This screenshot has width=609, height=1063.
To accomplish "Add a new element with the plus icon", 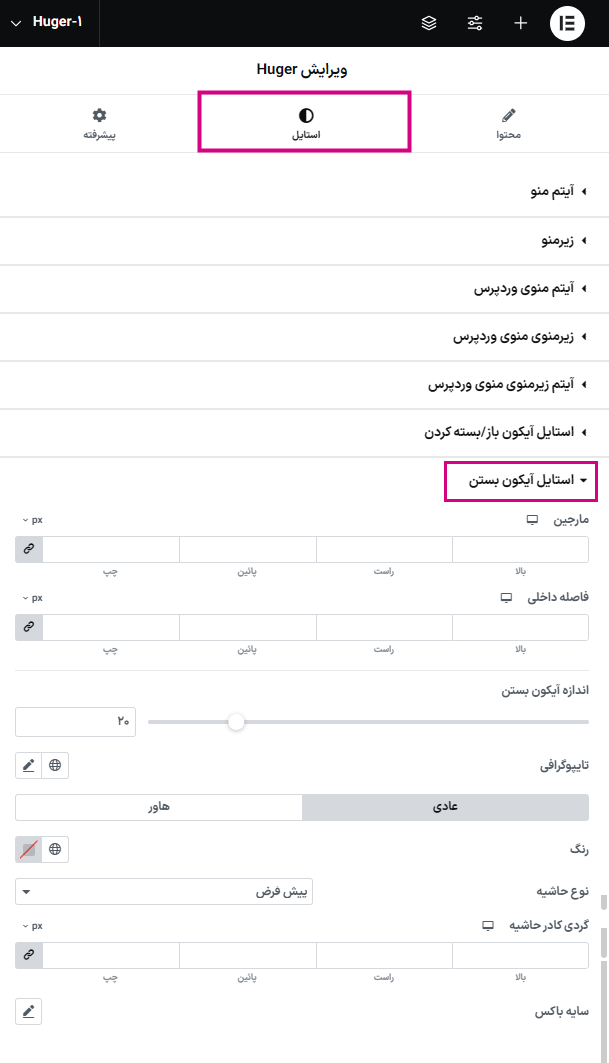I will [520, 21].
